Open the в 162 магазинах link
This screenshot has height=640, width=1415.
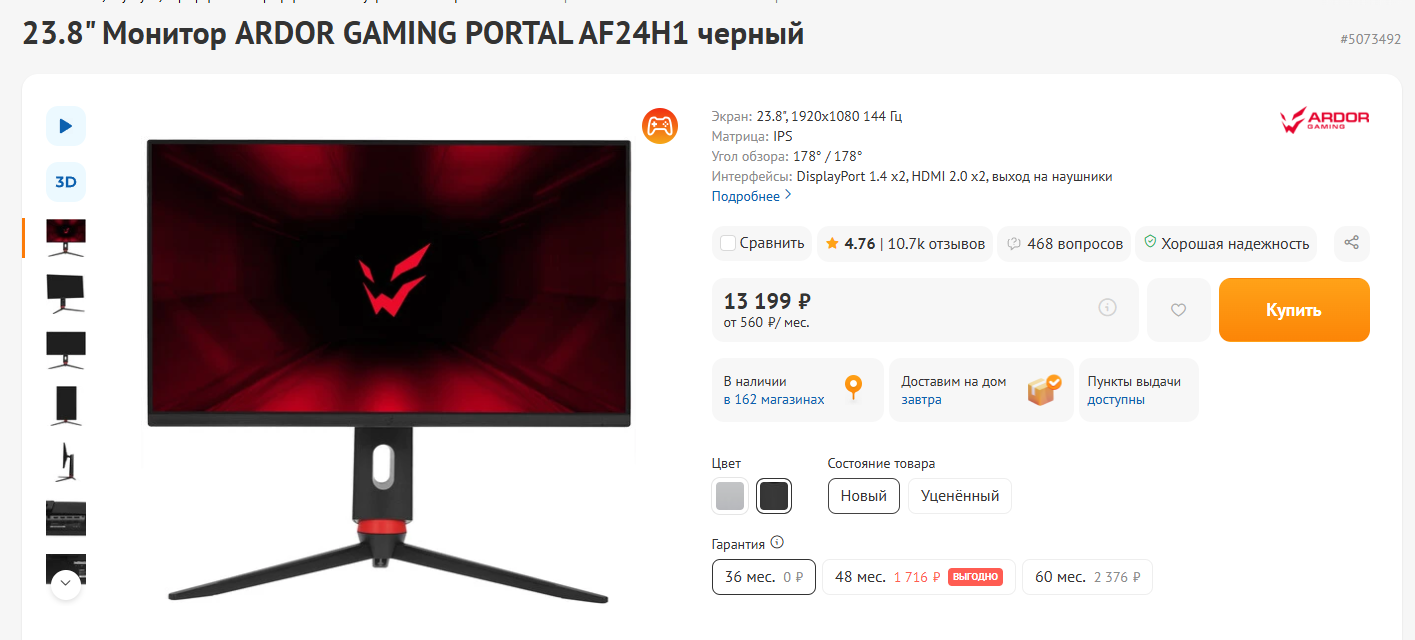pyautogui.click(x=774, y=399)
